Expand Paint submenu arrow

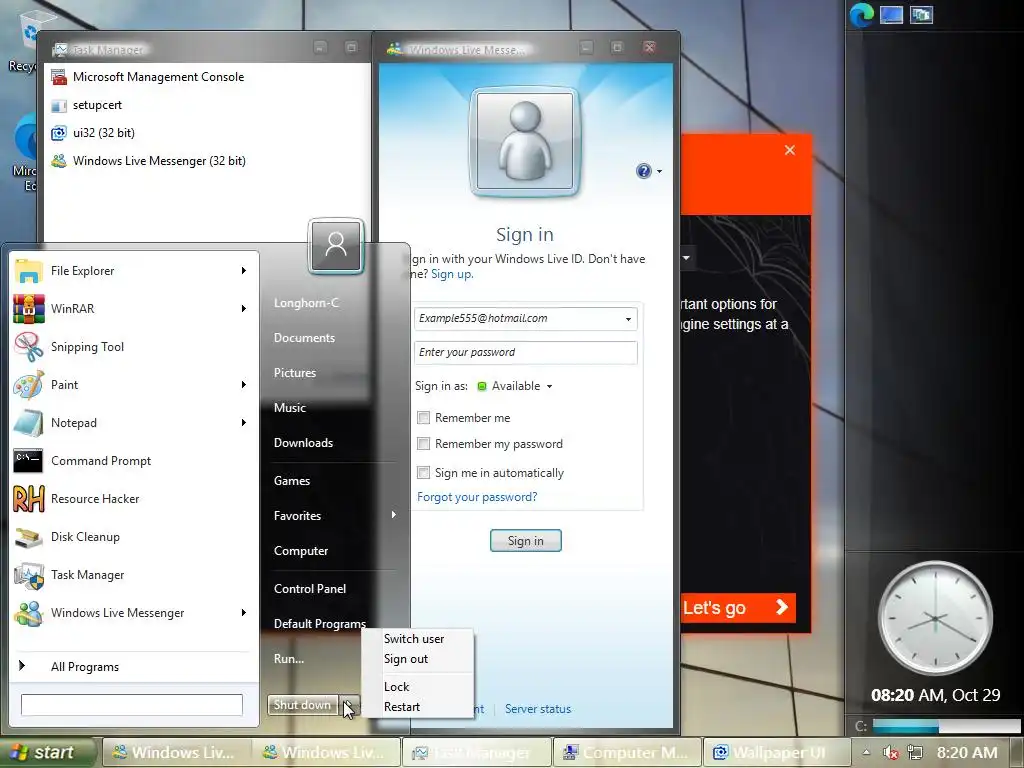pyautogui.click(x=244, y=385)
